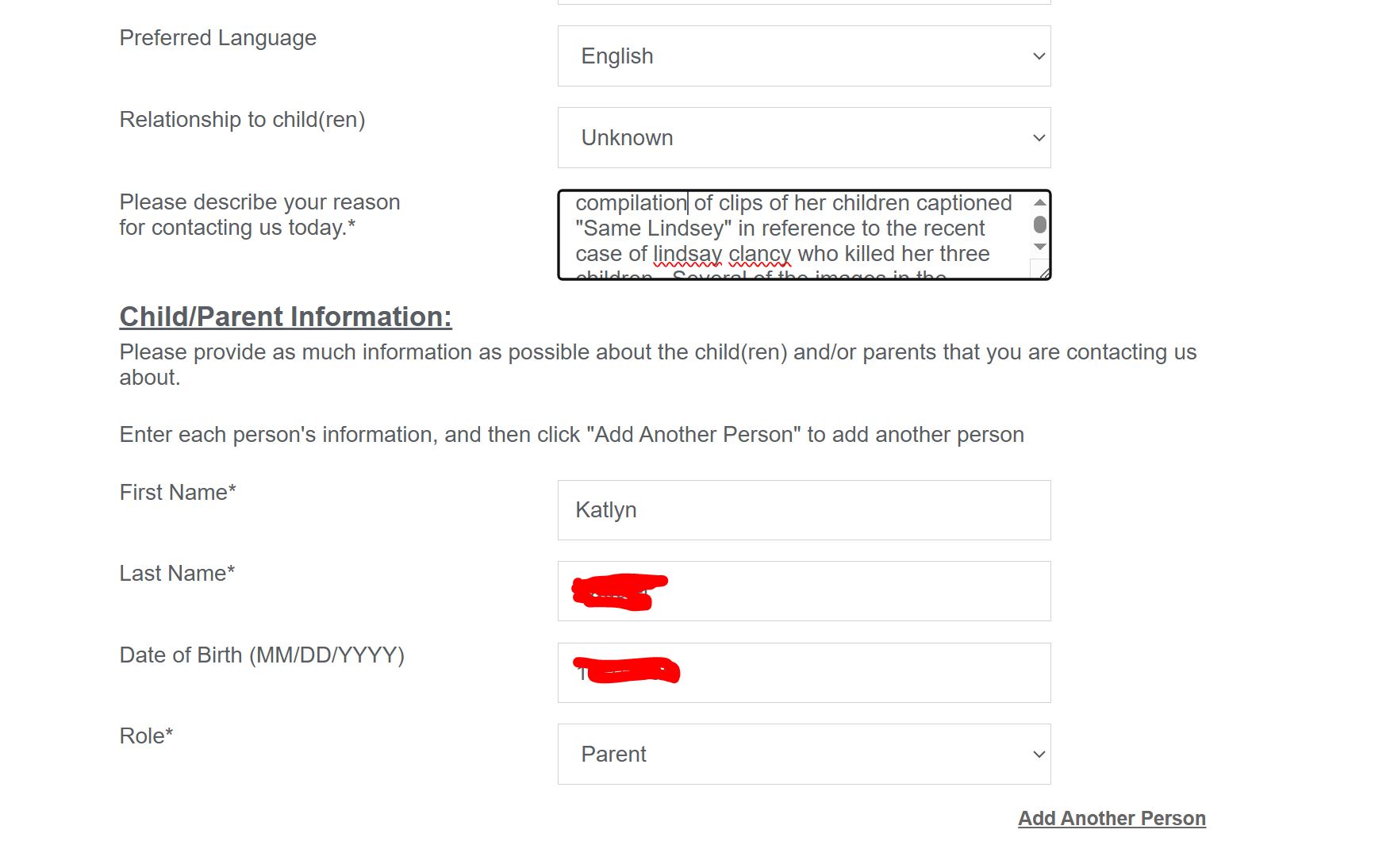Click the Date of Birth input field
1394x868 pixels.
[x=804, y=673]
